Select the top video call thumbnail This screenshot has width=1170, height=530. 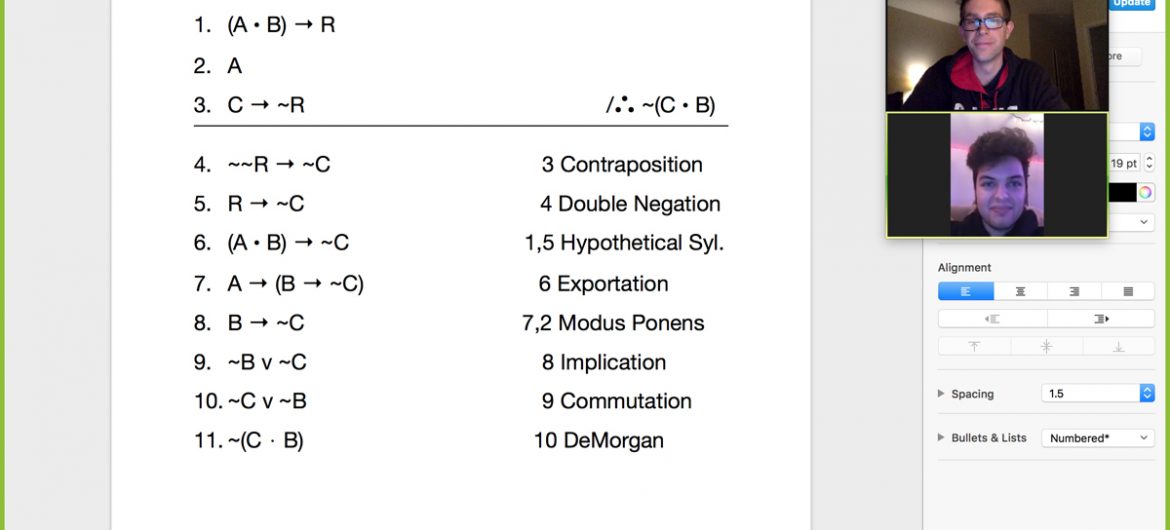tap(997, 55)
